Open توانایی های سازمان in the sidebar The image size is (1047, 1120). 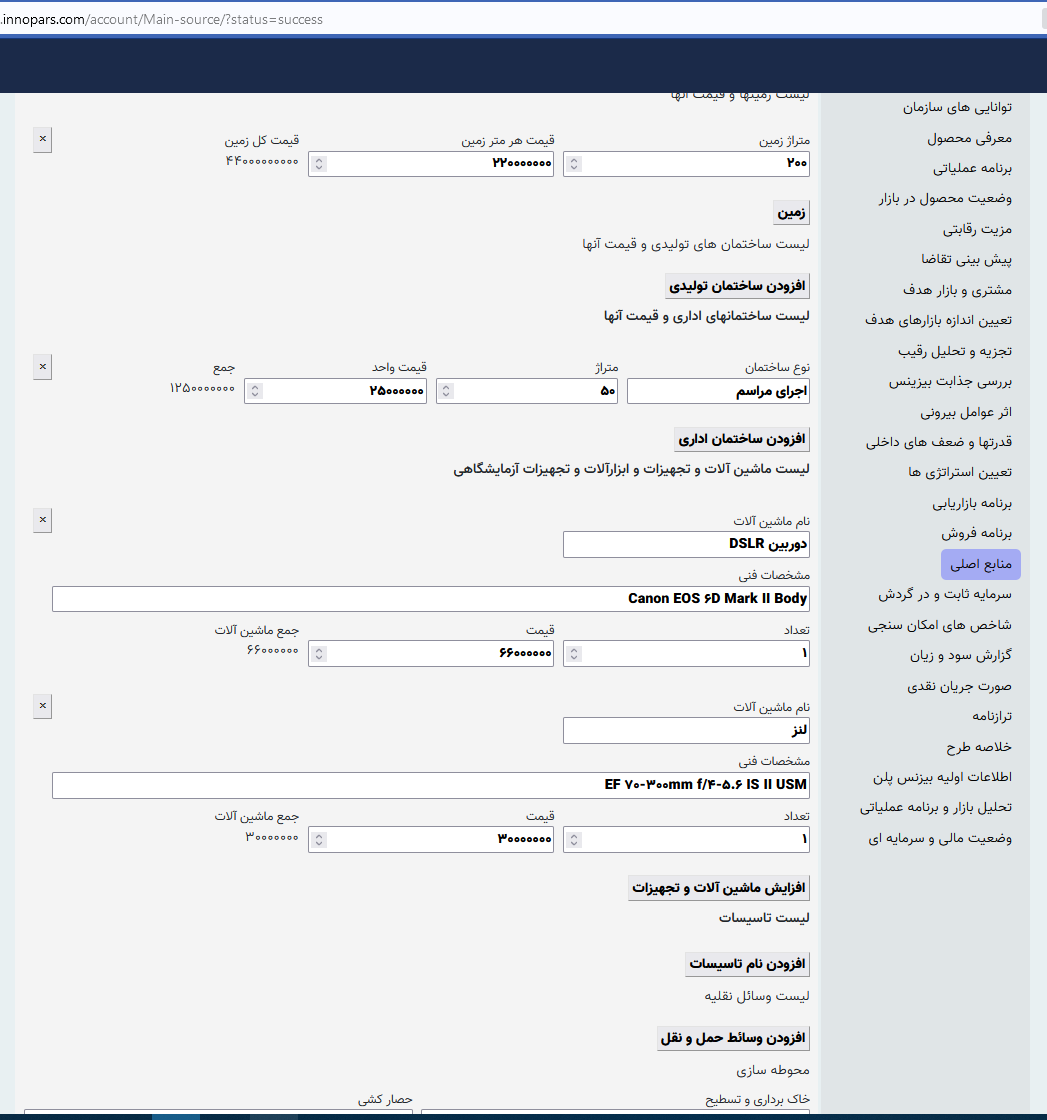click(x=957, y=107)
